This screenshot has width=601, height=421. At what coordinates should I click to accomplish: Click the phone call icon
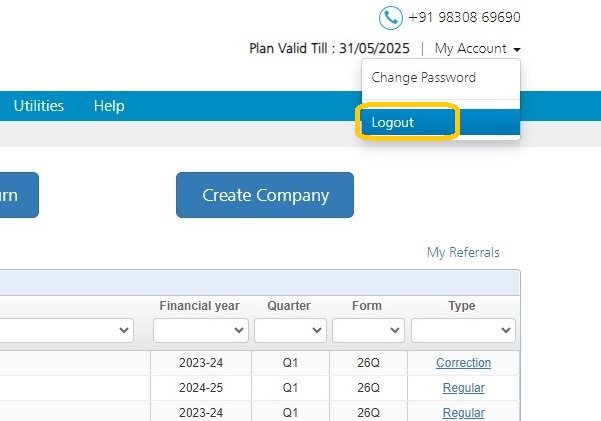click(x=390, y=18)
